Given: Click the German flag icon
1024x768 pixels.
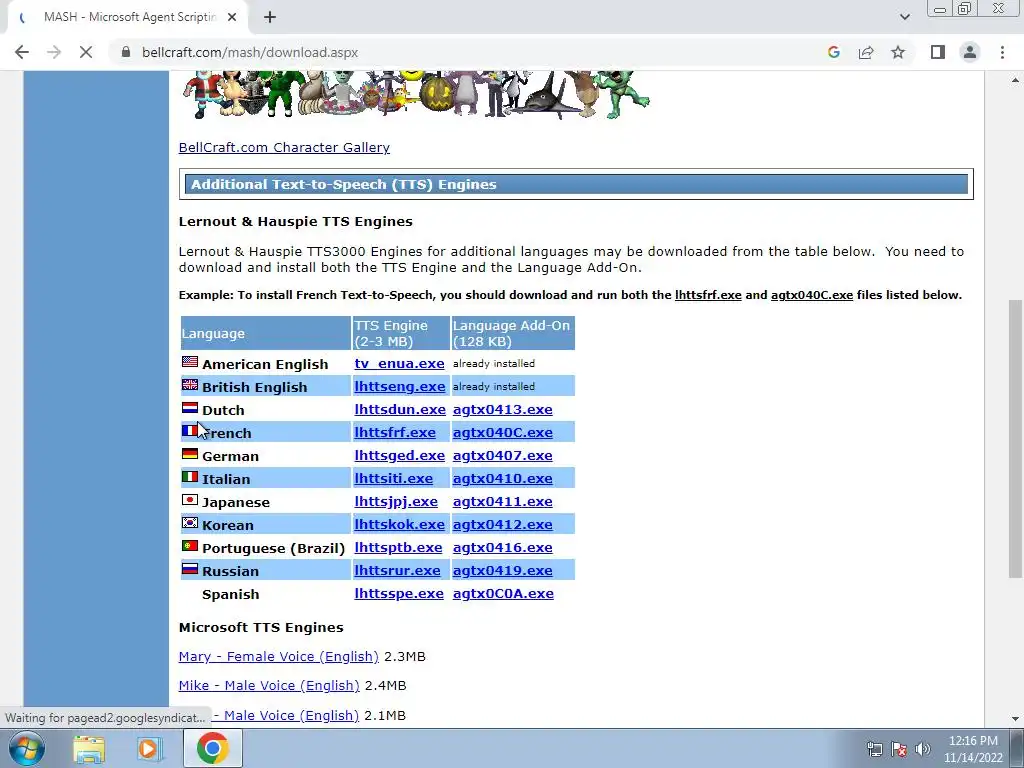Looking at the screenshot, I should (189, 453).
